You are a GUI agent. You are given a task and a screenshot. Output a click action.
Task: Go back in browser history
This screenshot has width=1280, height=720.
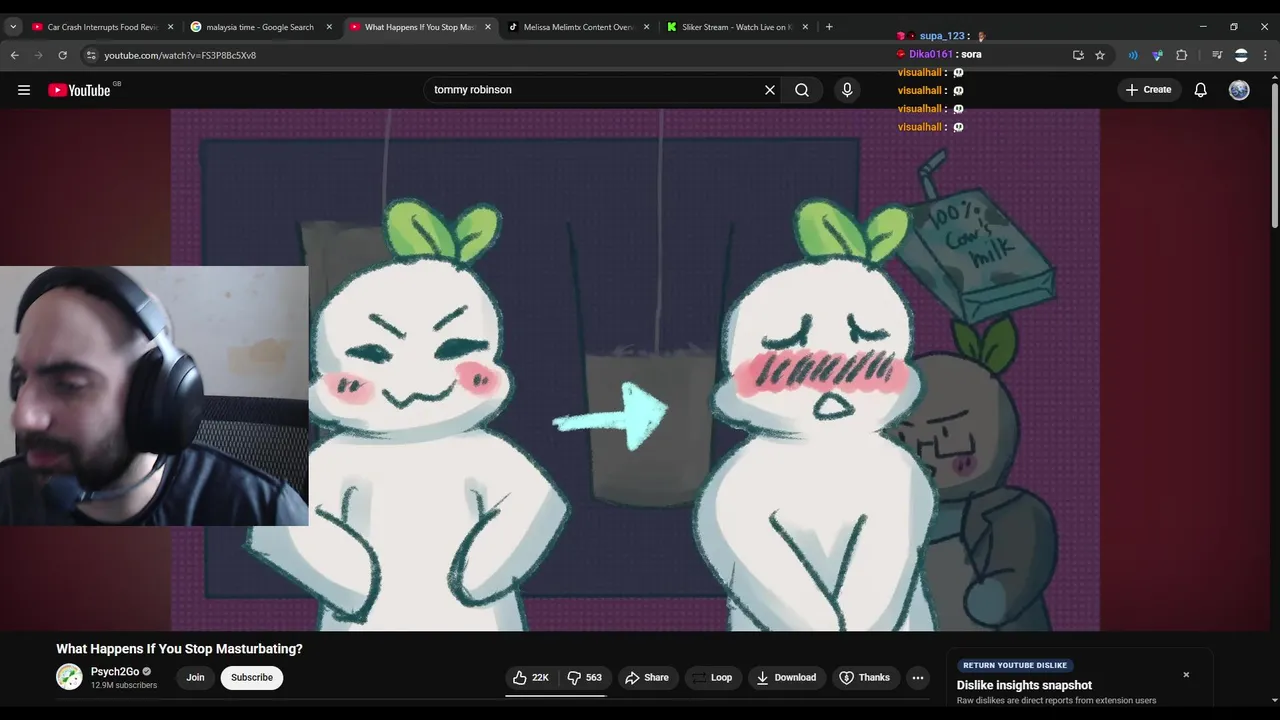point(14,55)
